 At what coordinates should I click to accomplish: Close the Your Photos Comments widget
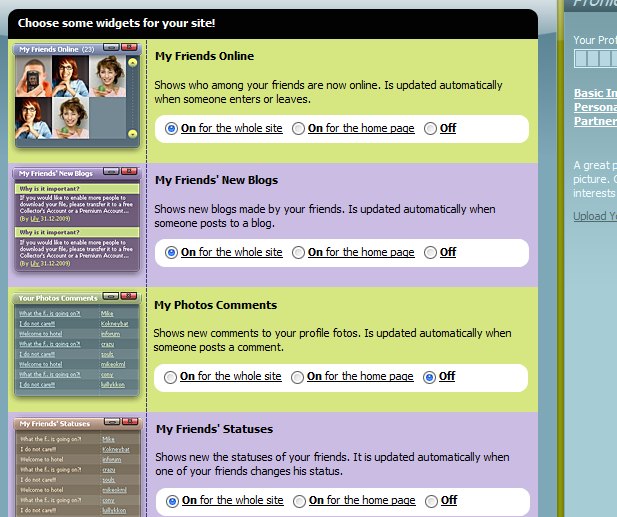pos(129,297)
